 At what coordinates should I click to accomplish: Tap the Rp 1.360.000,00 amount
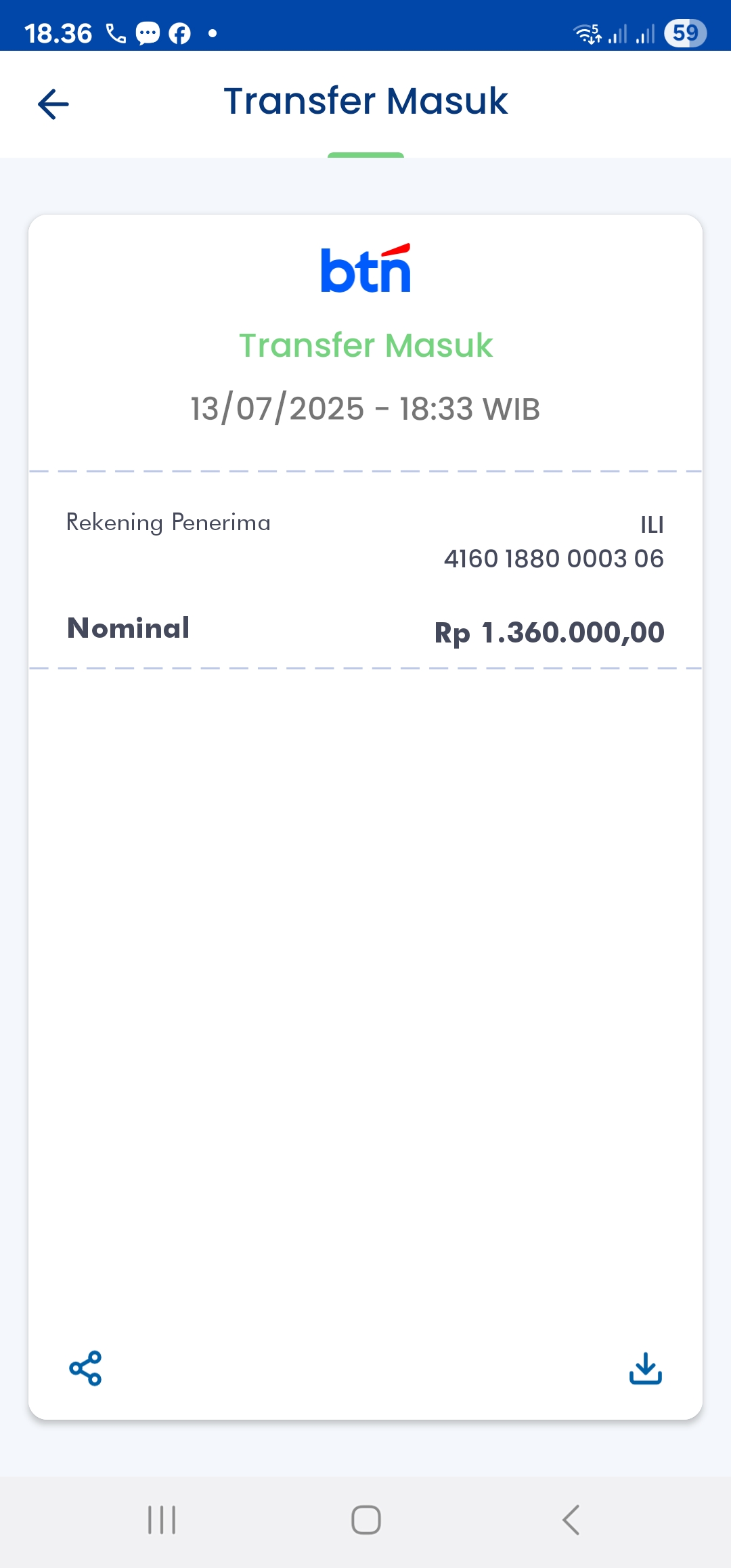[549, 632]
